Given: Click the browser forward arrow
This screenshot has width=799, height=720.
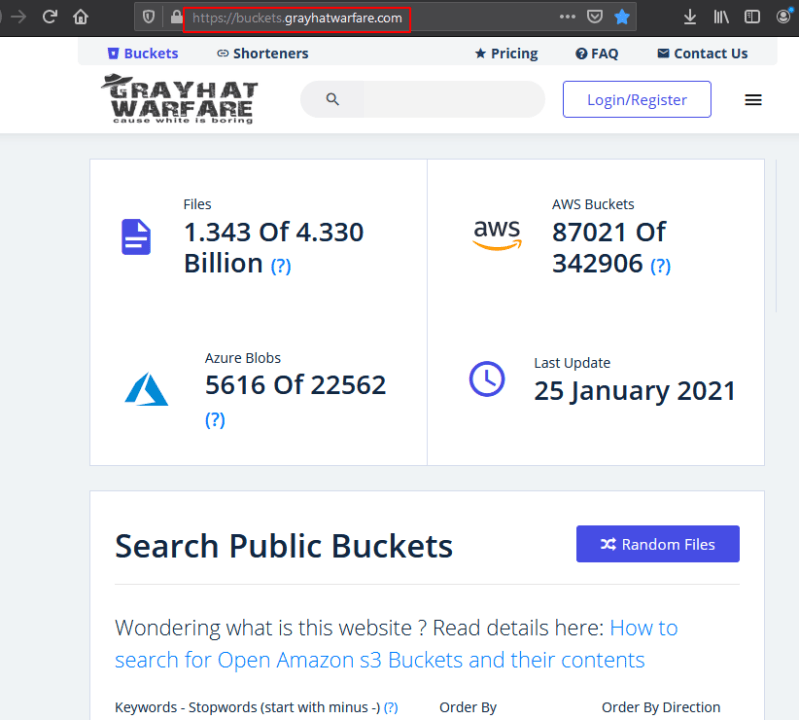Looking at the screenshot, I should 18,17.
